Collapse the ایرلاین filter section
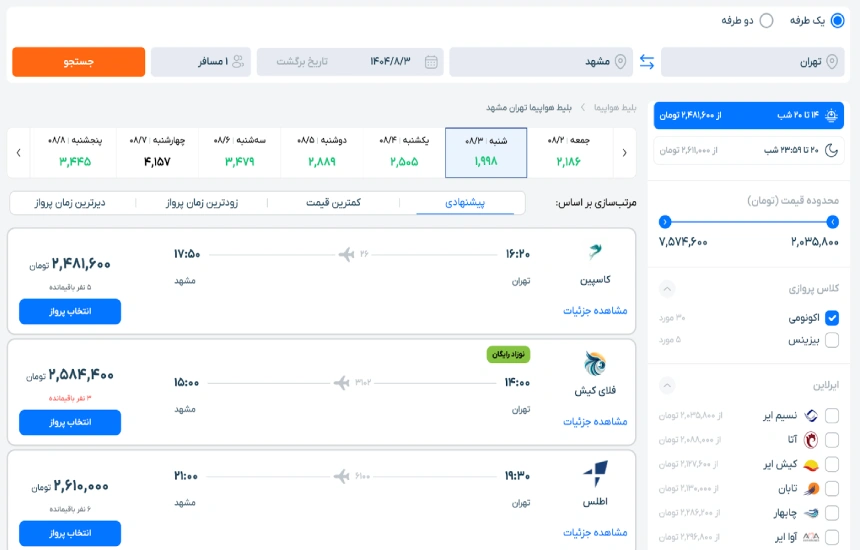 click(x=667, y=385)
